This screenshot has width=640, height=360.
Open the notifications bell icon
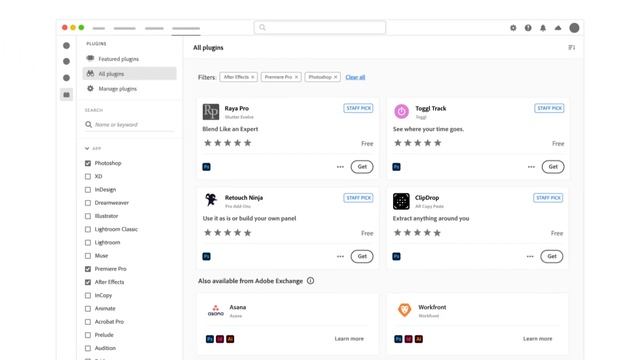pyautogui.click(x=543, y=28)
